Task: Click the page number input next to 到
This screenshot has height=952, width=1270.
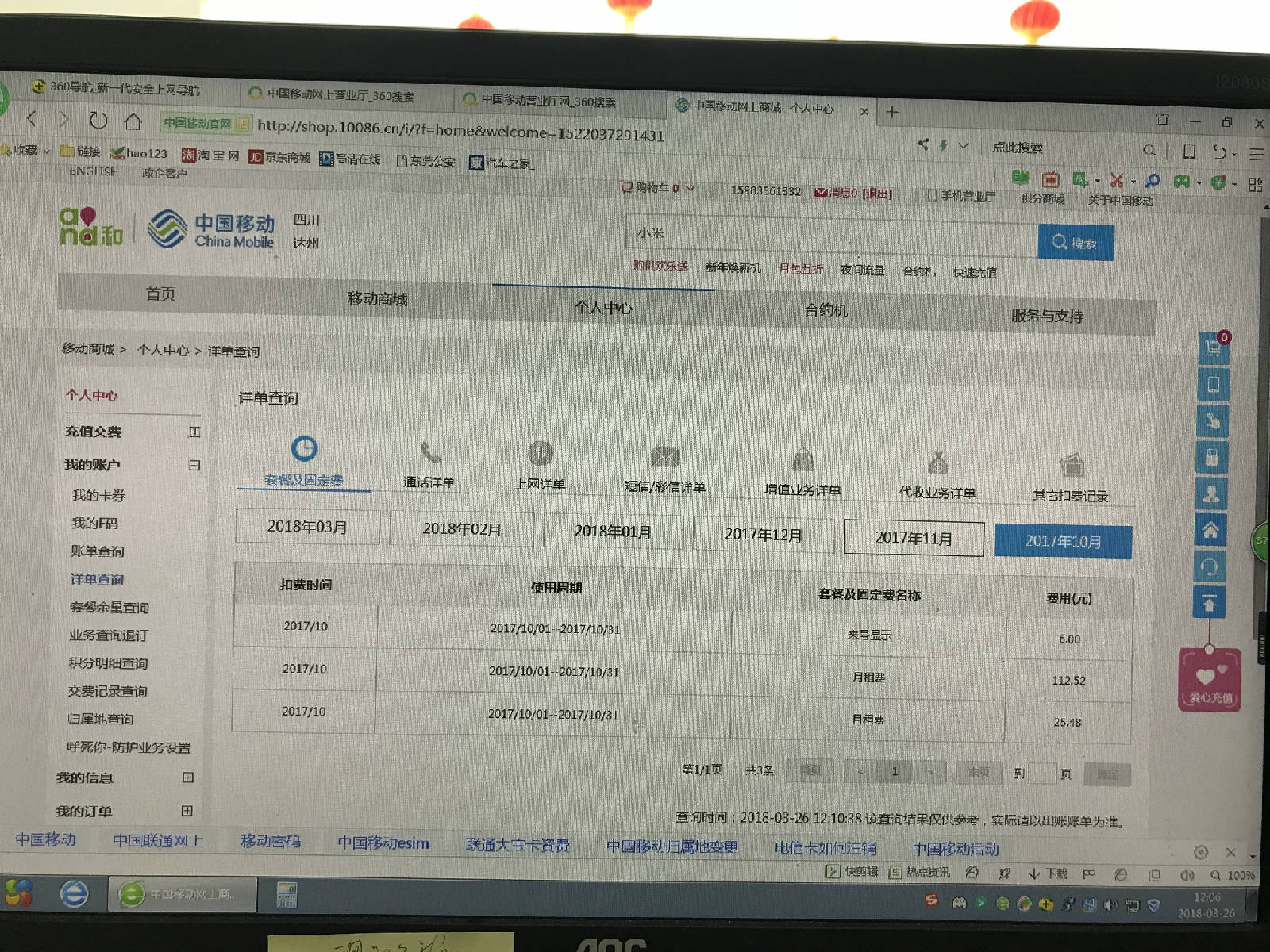Action: pyautogui.click(x=1042, y=773)
